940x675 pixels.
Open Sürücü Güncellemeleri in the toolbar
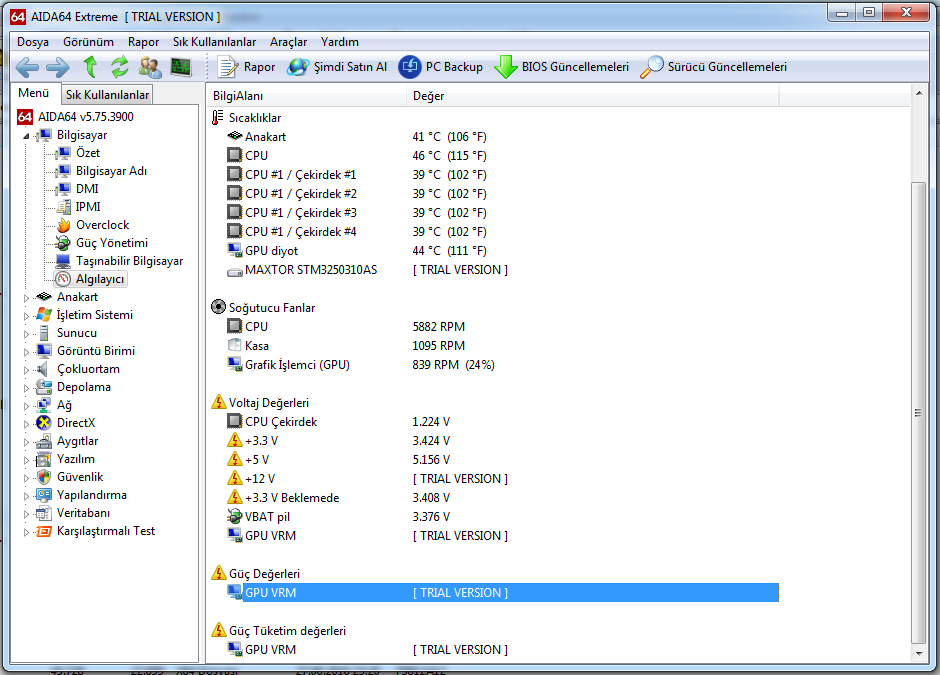click(x=713, y=67)
